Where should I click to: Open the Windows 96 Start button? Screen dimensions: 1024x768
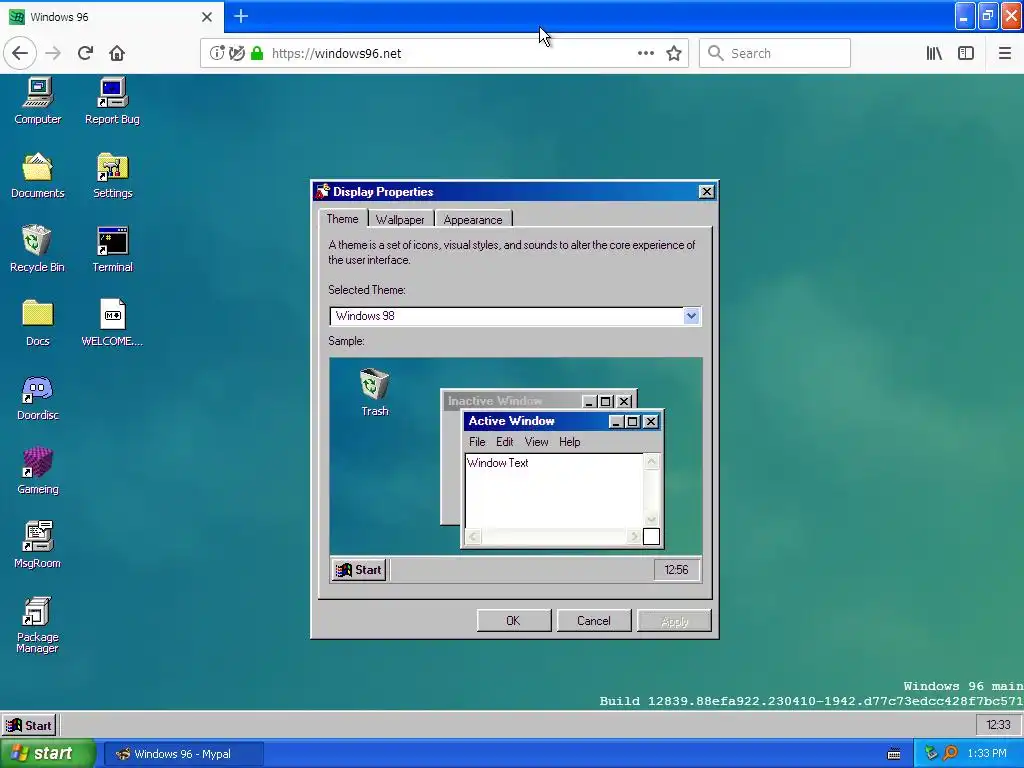pos(29,725)
